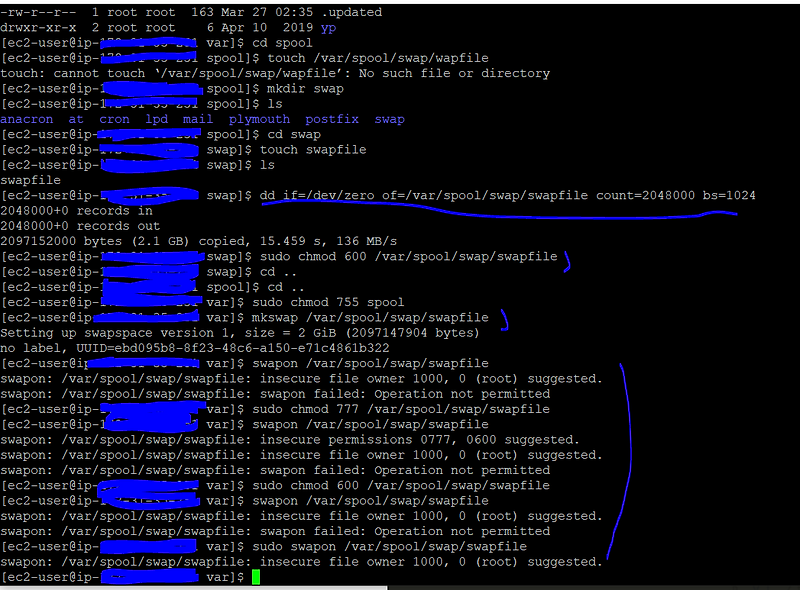Select the swap directory name in ls output
This screenshot has width=800, height=590.
[389, 117]
